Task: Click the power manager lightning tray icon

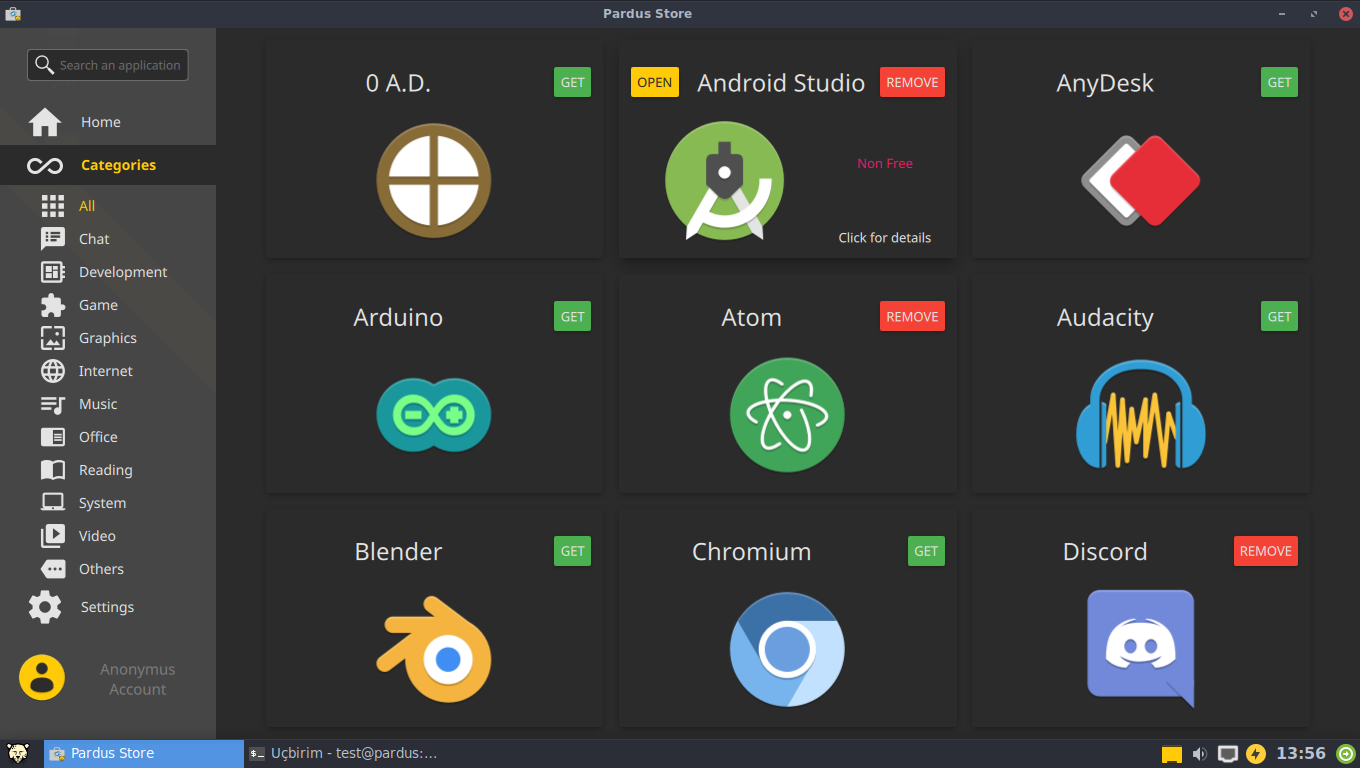Action: pyautogui.click(x=1256, y=754)
